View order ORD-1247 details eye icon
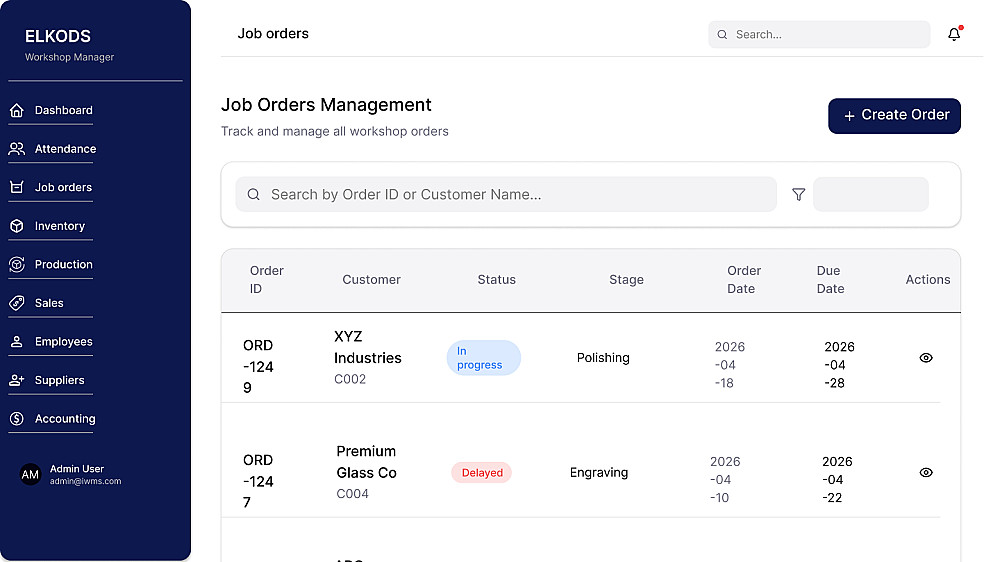 pos(926,473)
